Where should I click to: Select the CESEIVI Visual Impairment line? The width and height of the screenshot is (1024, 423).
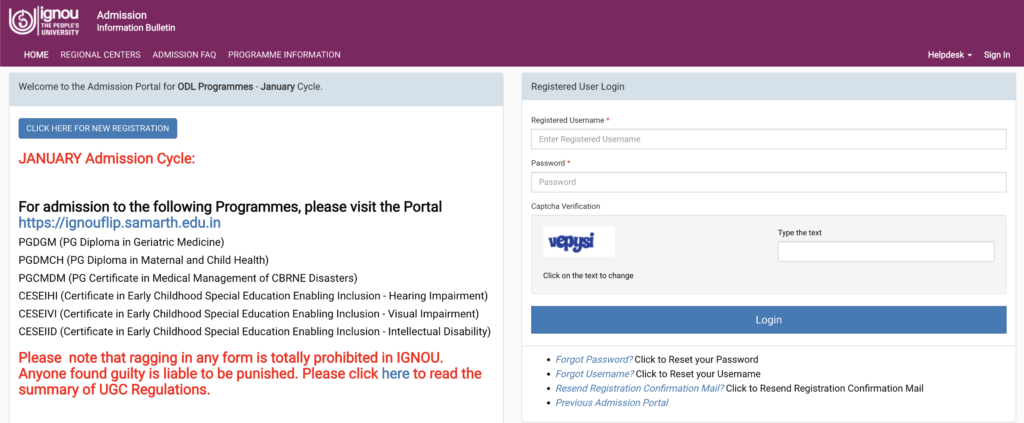[249, 314]
